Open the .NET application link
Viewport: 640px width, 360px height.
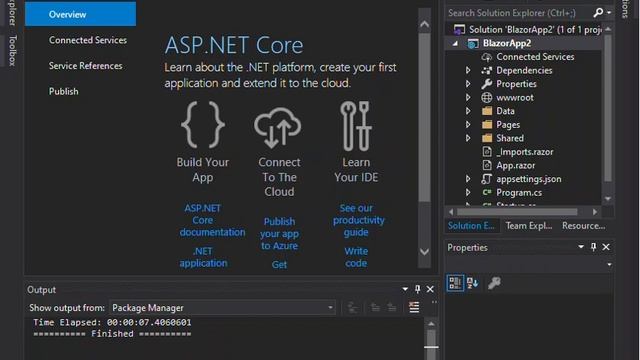point(203,257)
